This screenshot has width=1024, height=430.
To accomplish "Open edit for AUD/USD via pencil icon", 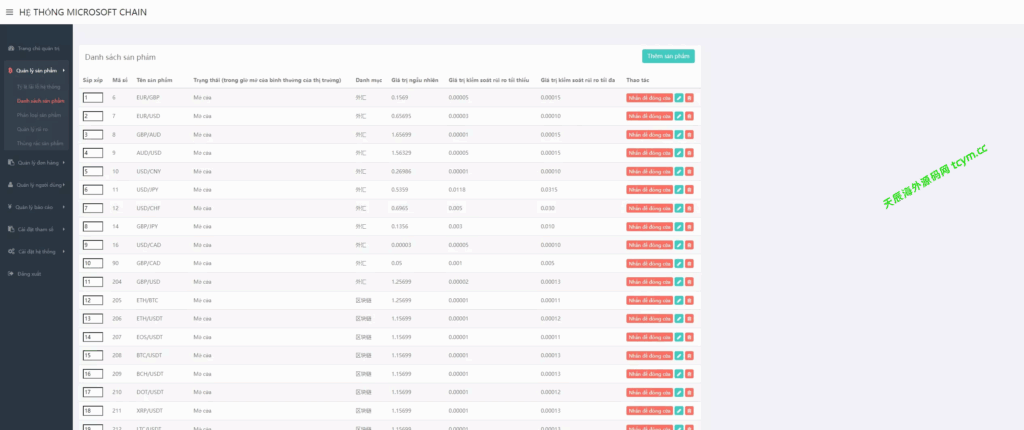I will pyautogui.click(x=679, y=153).
